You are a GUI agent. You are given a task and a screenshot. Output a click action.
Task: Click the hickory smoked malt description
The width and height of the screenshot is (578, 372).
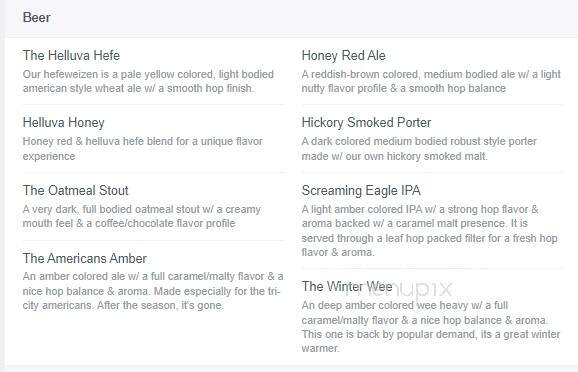(x=419, y=149)
